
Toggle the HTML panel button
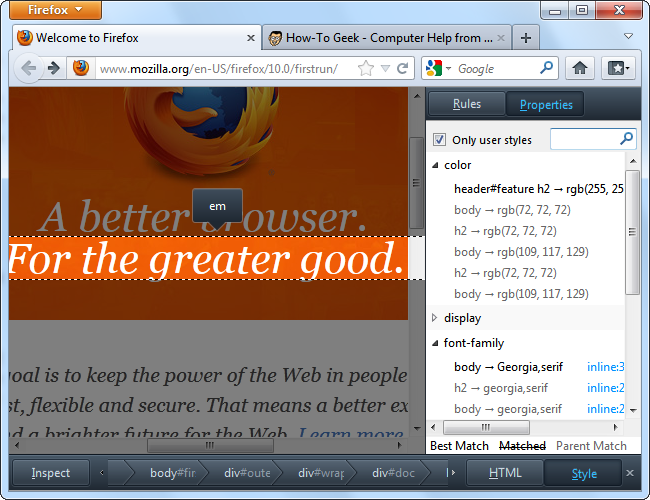(x=505, y=473)
